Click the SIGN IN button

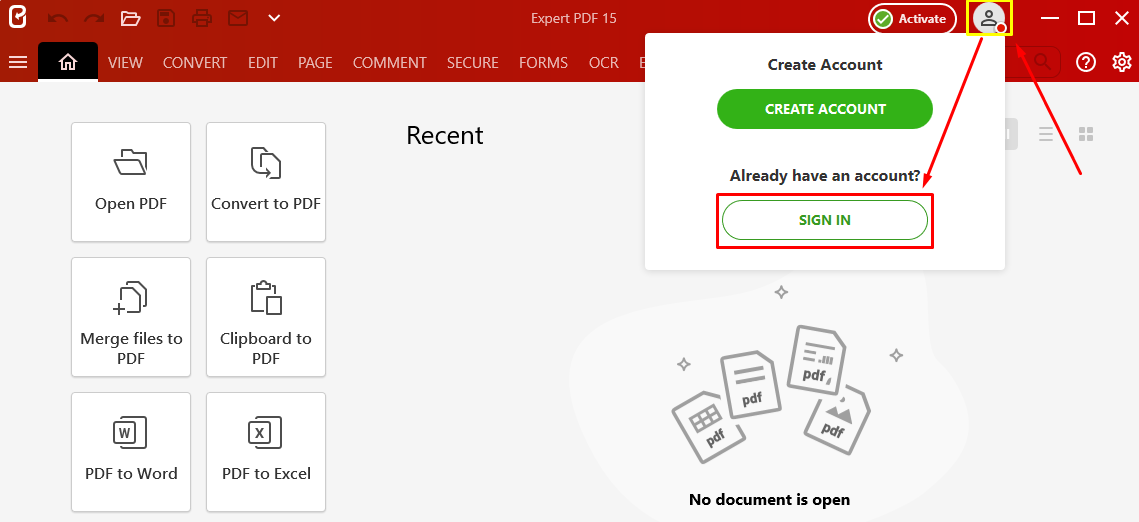point(824,220)
